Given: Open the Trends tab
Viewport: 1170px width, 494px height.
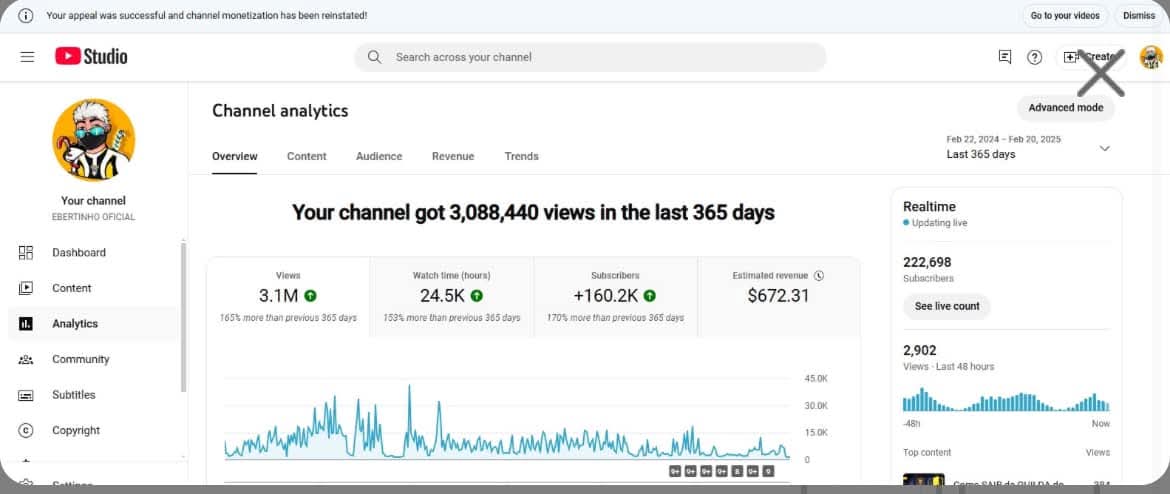Looking at the screenshot, I should (521, 156).
